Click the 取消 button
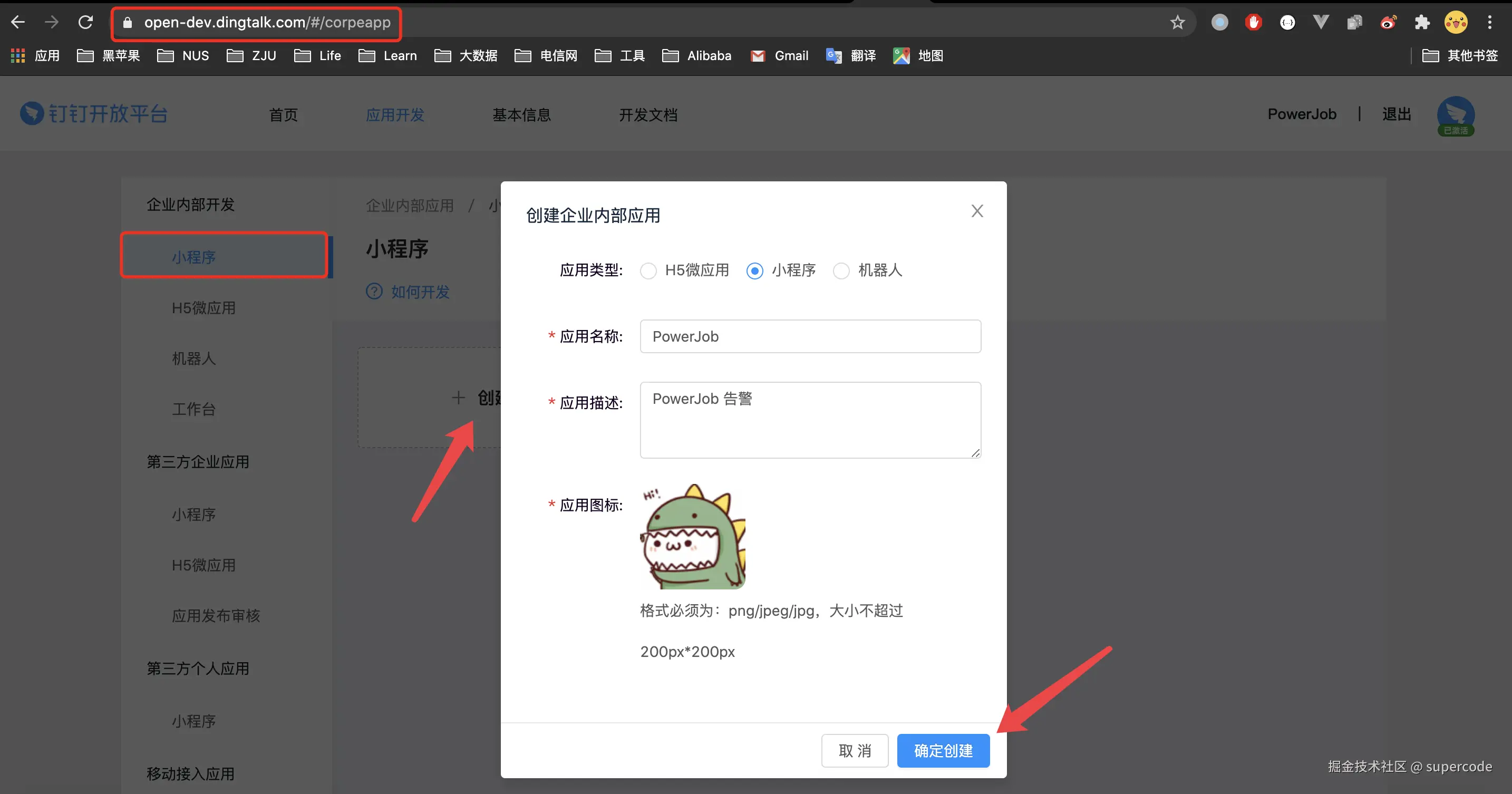 [855, 751]
